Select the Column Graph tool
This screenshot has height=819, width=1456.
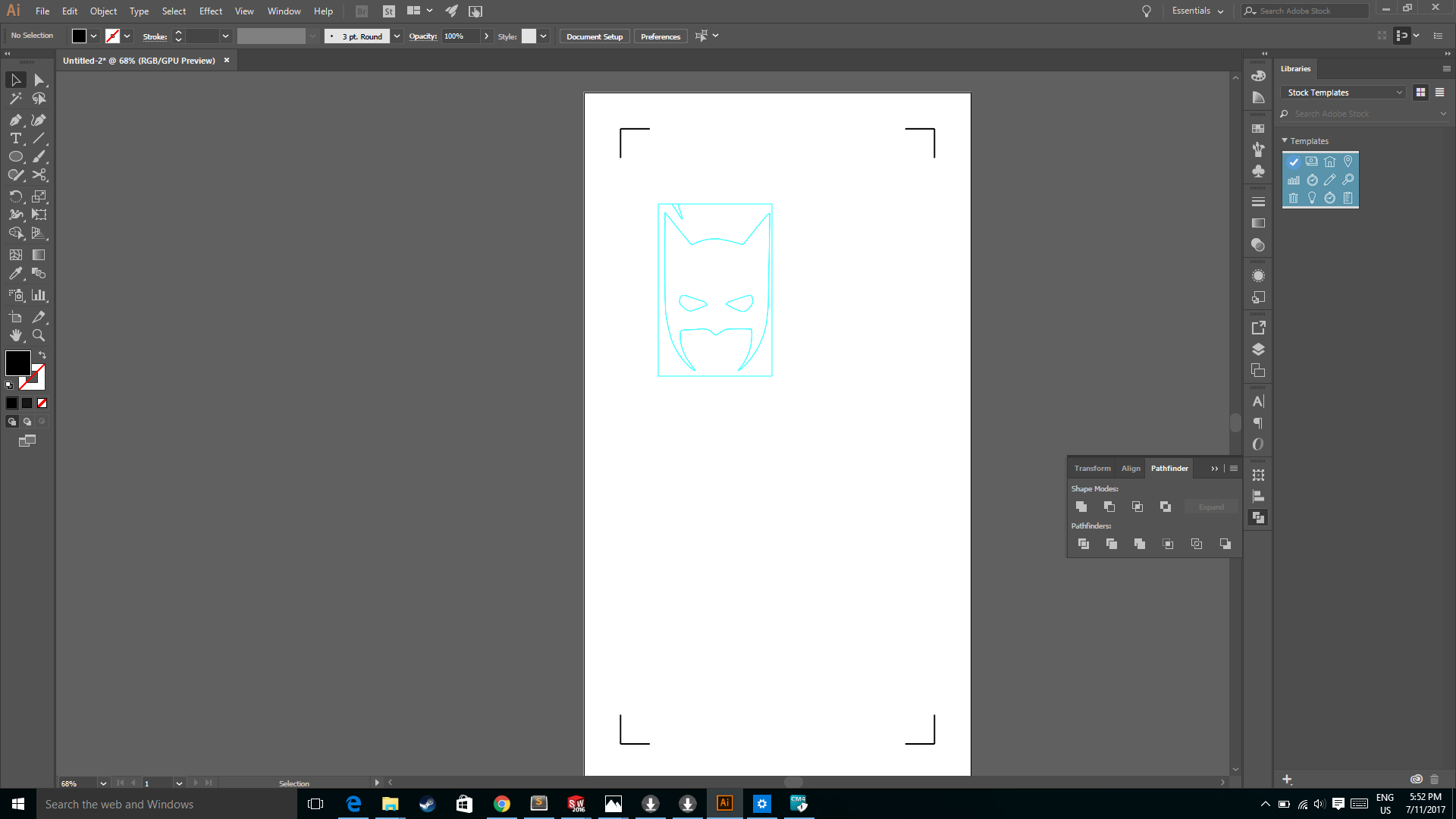tap(39, 295)
